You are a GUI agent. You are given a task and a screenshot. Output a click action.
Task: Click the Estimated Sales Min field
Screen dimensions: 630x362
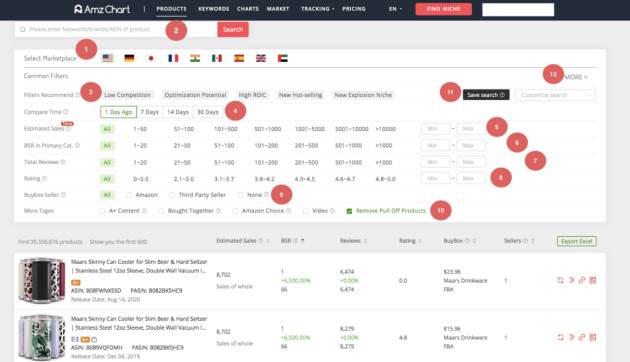pos(435,129)
